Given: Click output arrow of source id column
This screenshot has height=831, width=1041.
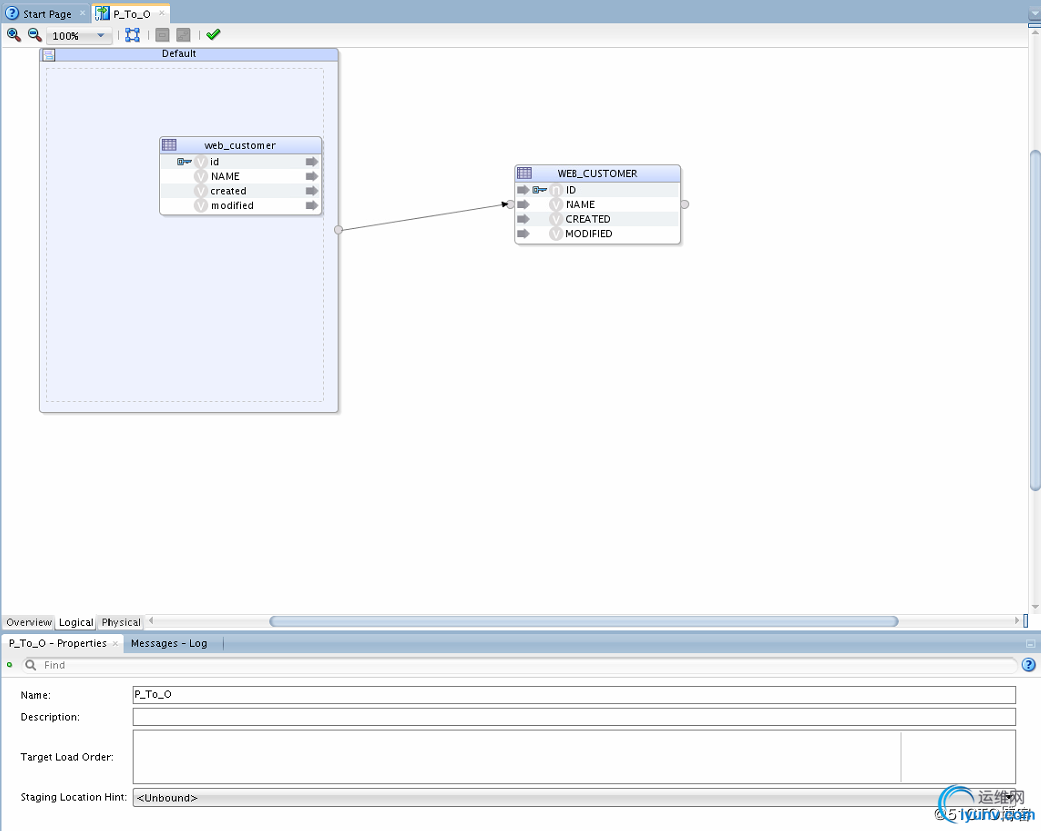Looking at the screenshot, I should click(x=312, y=162).
